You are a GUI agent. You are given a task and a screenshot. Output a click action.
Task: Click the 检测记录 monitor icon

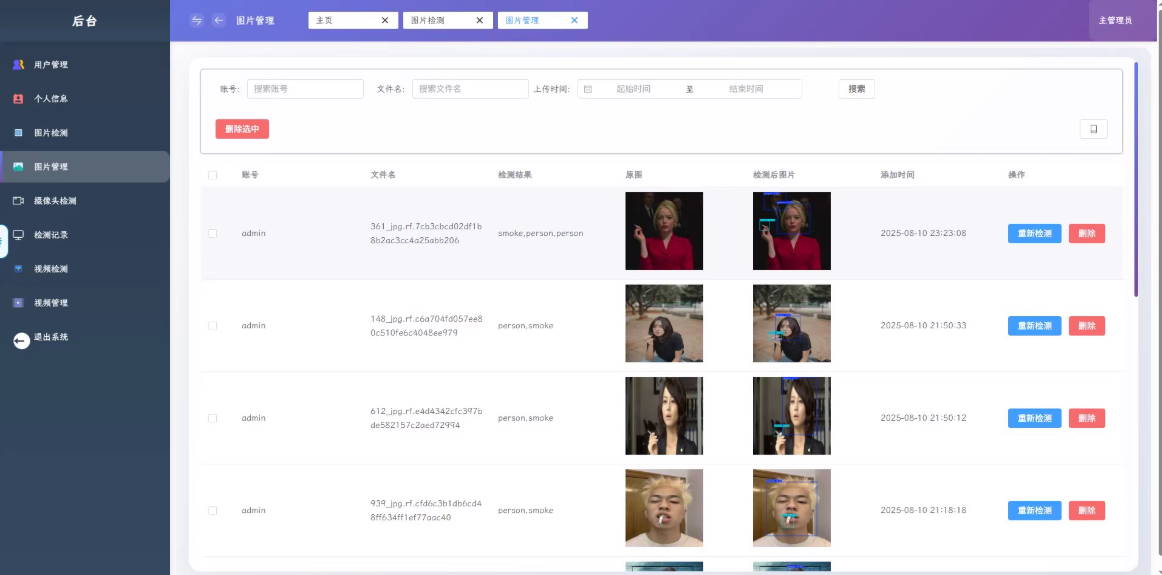(19, 235)
